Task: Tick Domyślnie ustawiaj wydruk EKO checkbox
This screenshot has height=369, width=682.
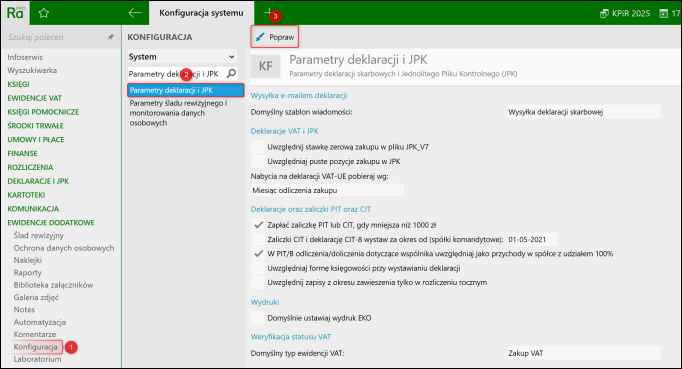Action: (258, 318)
